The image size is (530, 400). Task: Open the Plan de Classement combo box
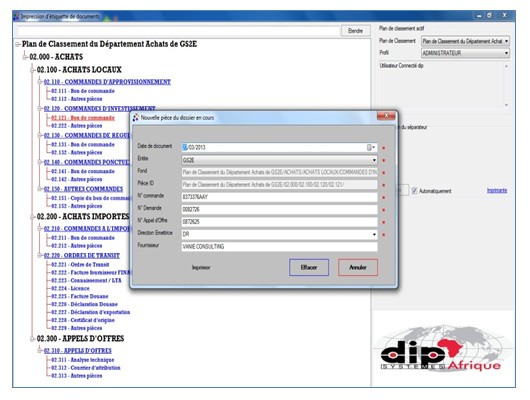coord(465,41)
